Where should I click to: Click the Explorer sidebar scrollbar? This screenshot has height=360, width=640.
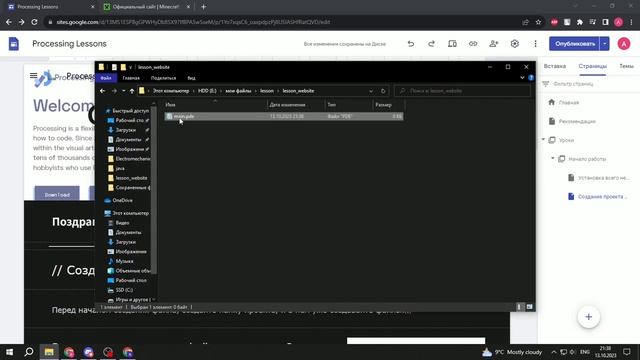(154, 190)
